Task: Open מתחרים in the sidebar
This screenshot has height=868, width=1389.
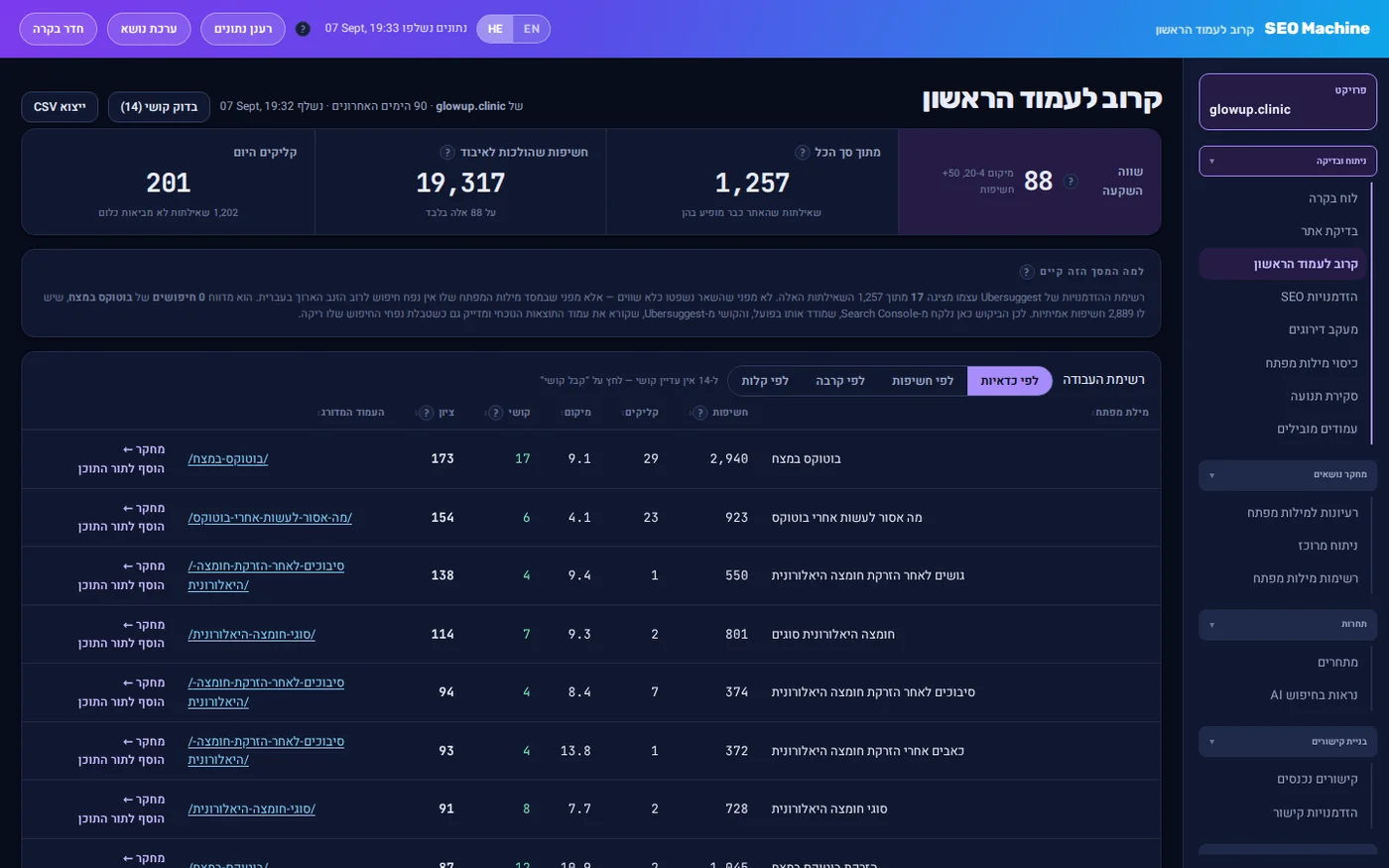Action: 1282,662
